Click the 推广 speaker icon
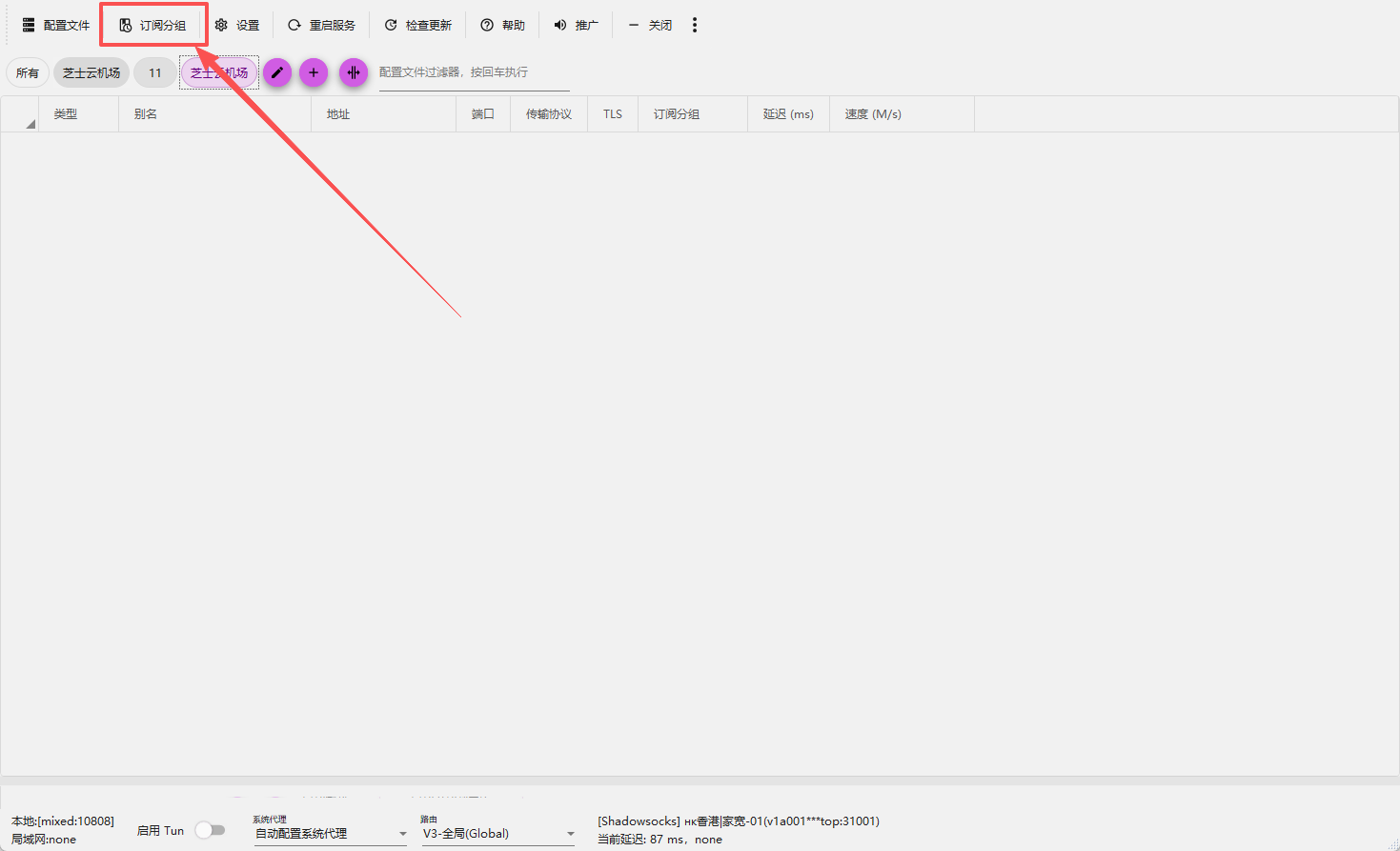1400x851 pixels. tap(560, 26)
